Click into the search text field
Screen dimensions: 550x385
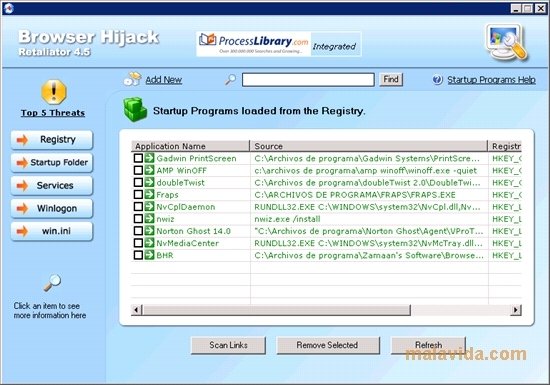[308, 80]
